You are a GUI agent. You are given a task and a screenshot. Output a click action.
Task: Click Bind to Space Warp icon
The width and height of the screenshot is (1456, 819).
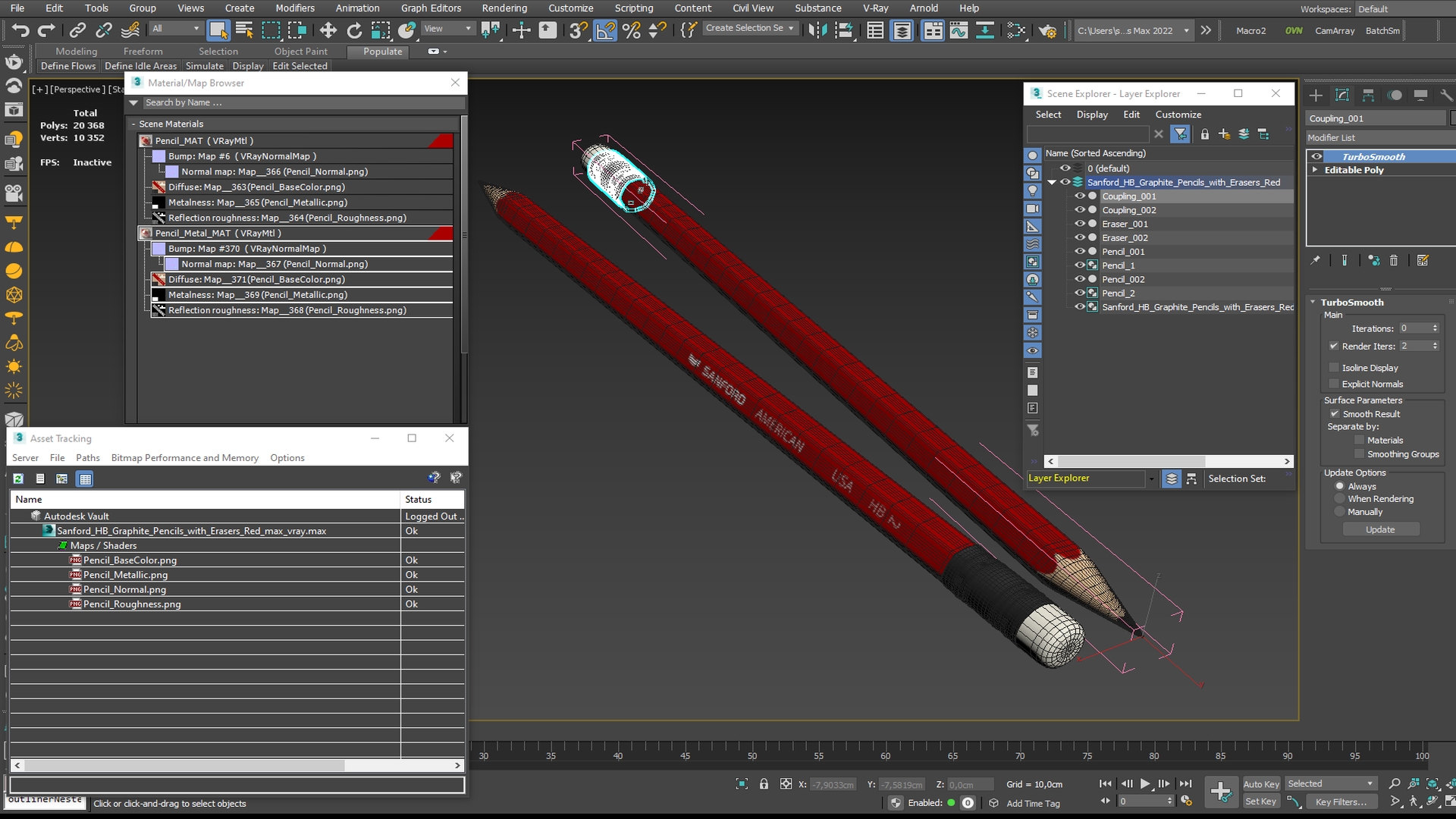[x=130, y=30]
